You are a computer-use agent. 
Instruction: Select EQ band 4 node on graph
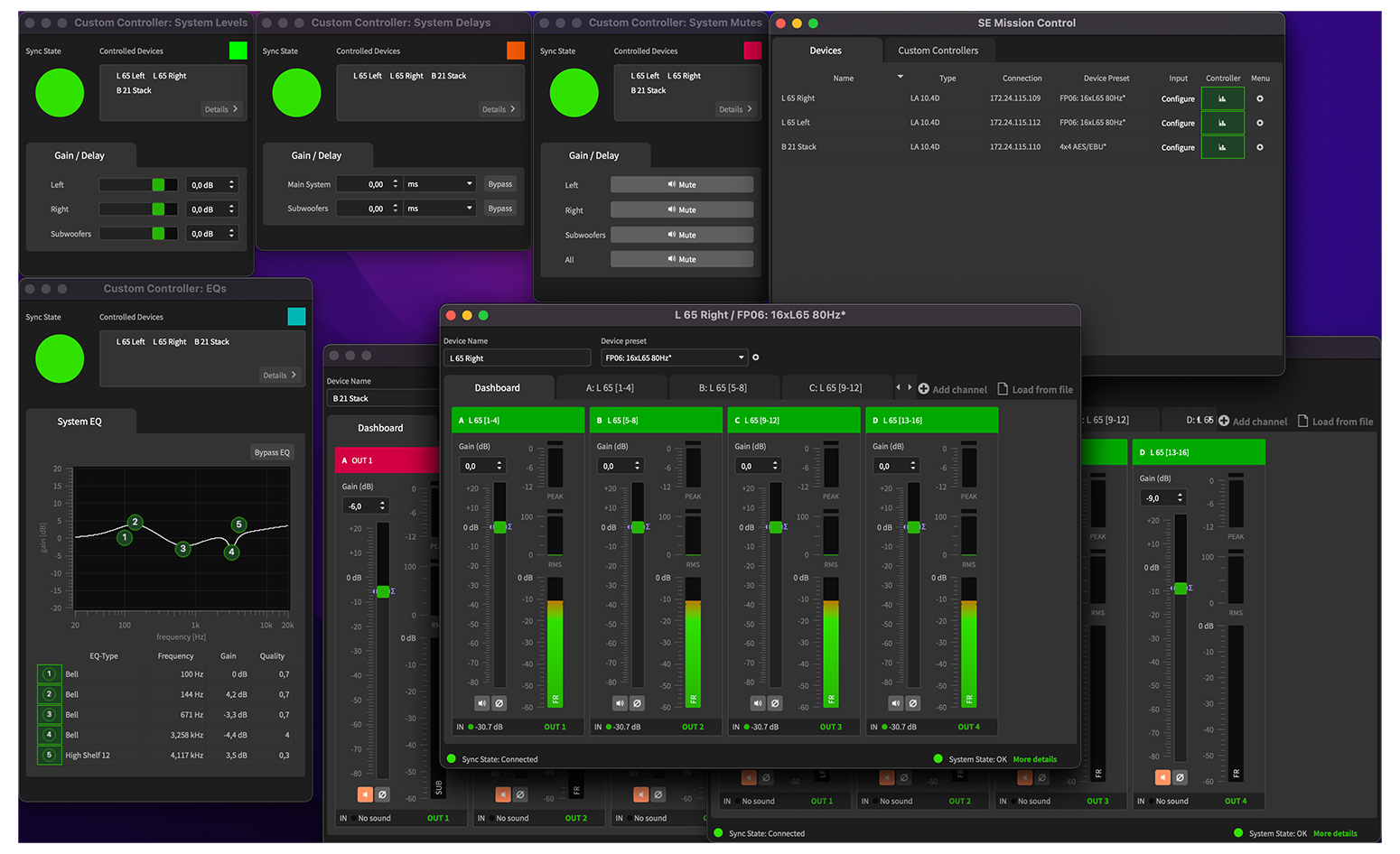231,552
